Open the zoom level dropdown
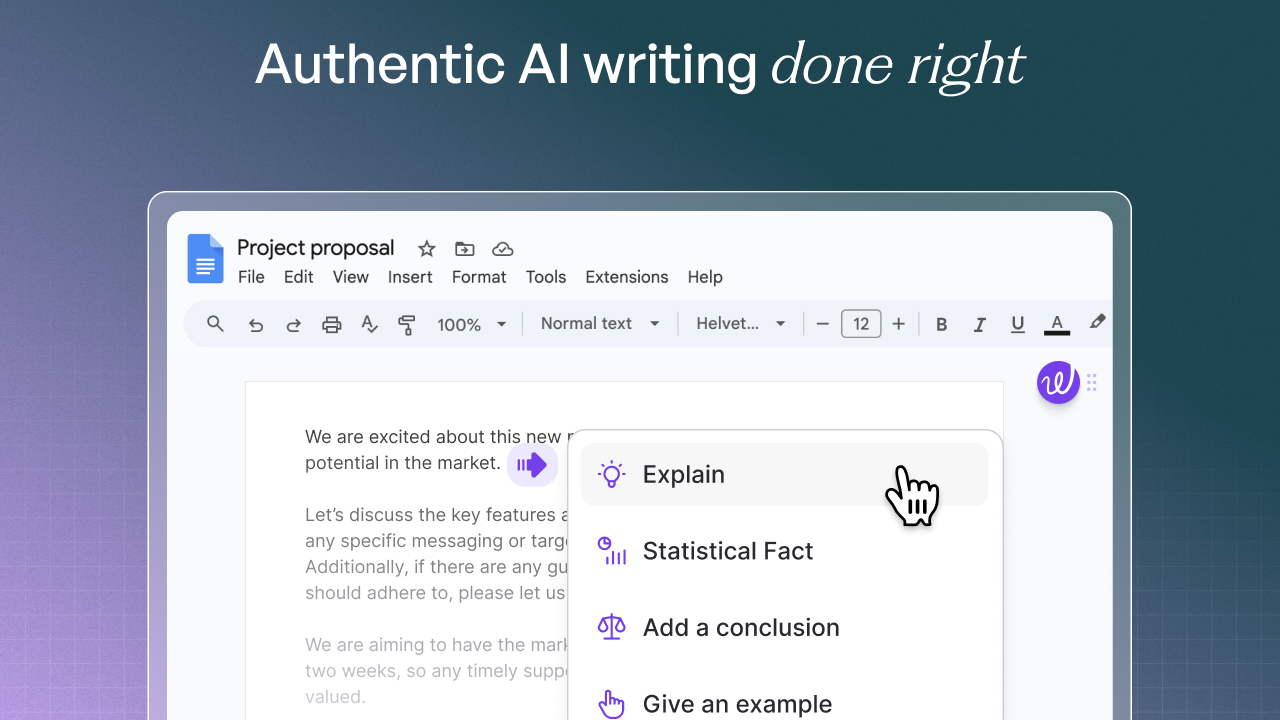1280x720 pixels. pyautogui.click(x=470, y=323)
